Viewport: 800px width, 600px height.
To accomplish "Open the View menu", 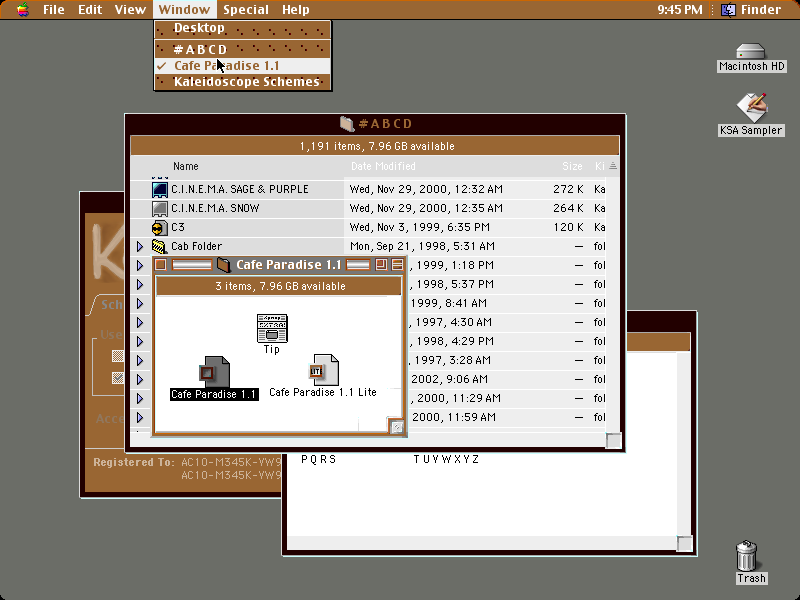I will (130, 9).
